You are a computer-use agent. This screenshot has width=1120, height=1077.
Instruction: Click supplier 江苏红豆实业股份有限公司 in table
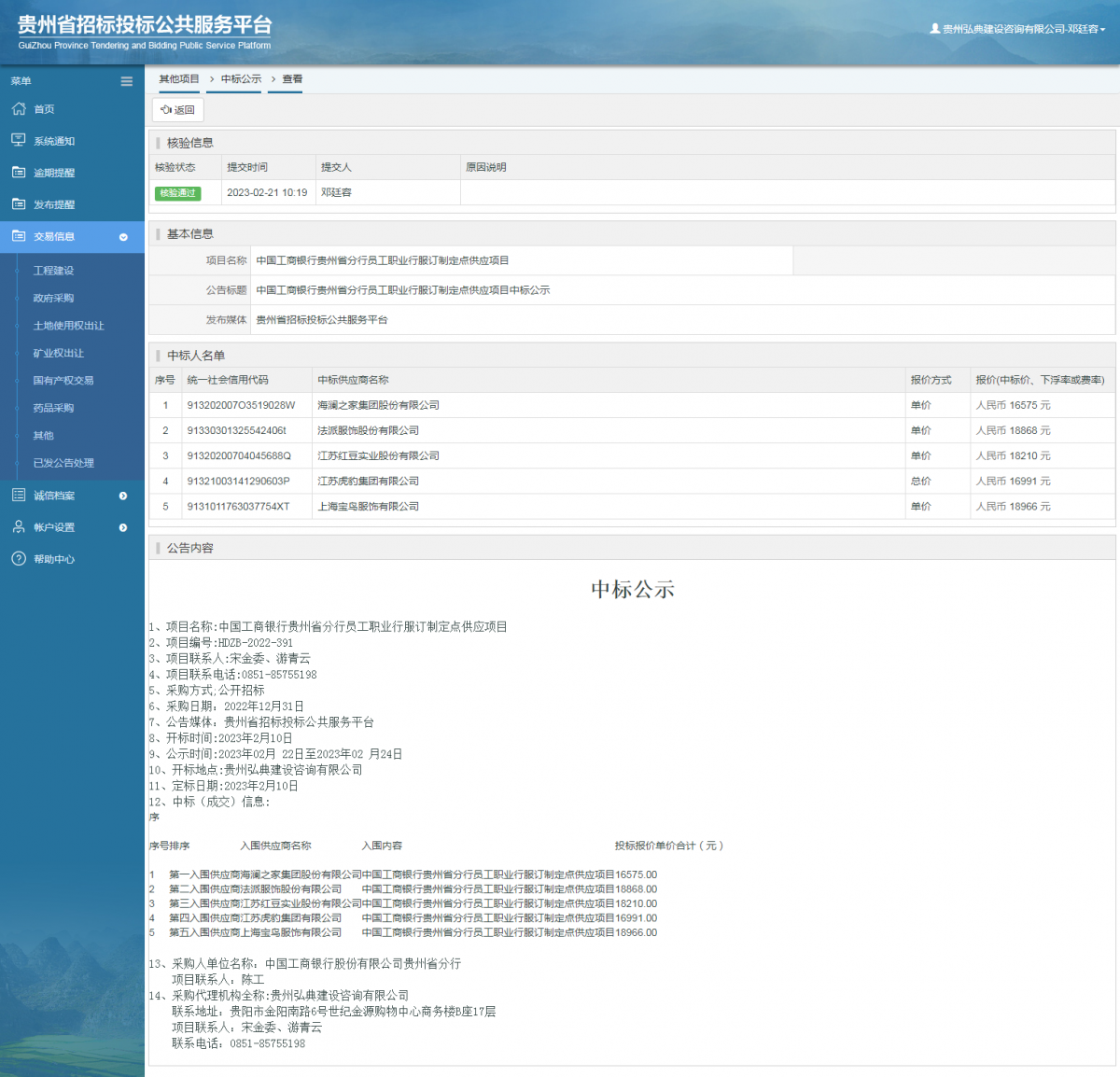click(x=378, y=455)
